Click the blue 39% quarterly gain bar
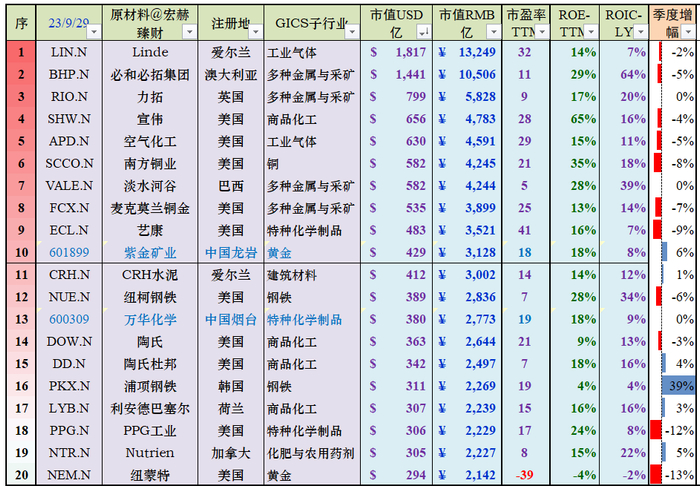Image resolution: width=700 pixels, height=486 pixels. (679, 386)
